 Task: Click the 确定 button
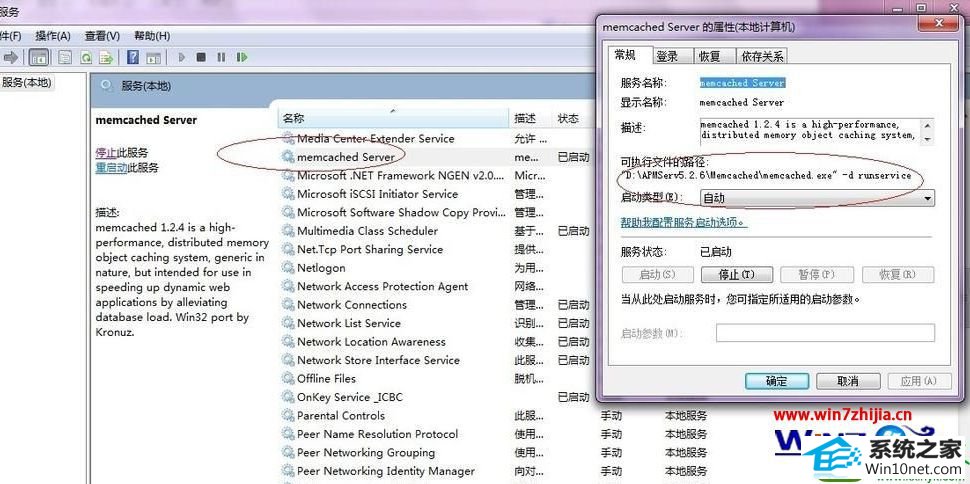tap(776, 381)
